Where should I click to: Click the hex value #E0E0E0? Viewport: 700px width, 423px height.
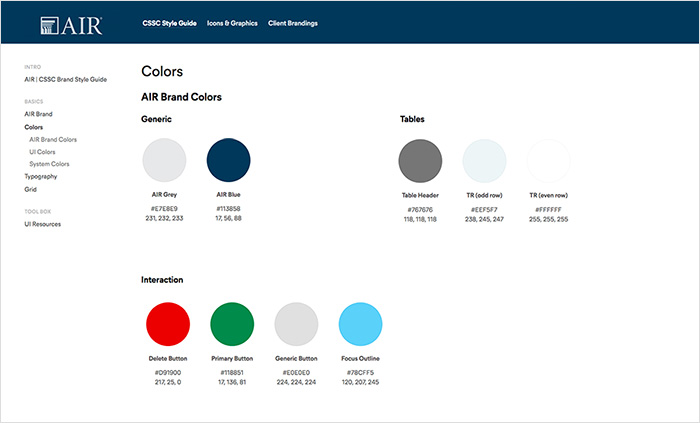pyautogui.click(x=296, y=373)
